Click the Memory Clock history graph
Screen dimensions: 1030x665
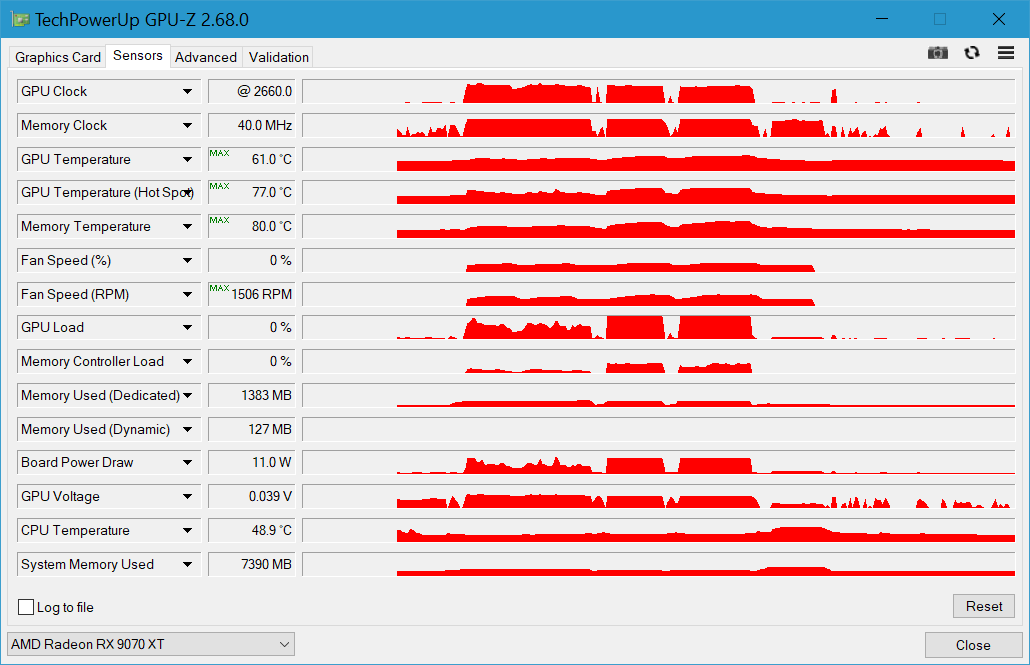[659, 126]
